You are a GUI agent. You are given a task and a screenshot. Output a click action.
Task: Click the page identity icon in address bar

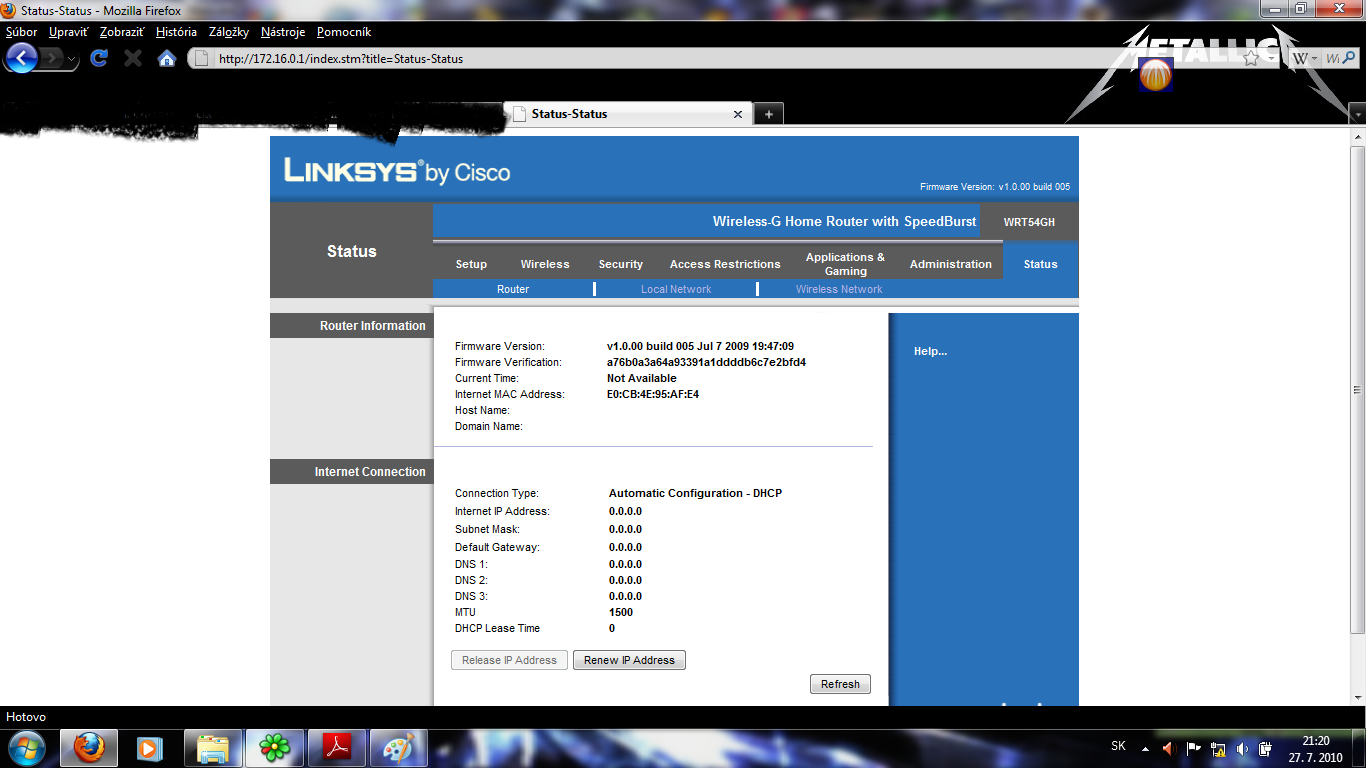click(x=201, y=58)
